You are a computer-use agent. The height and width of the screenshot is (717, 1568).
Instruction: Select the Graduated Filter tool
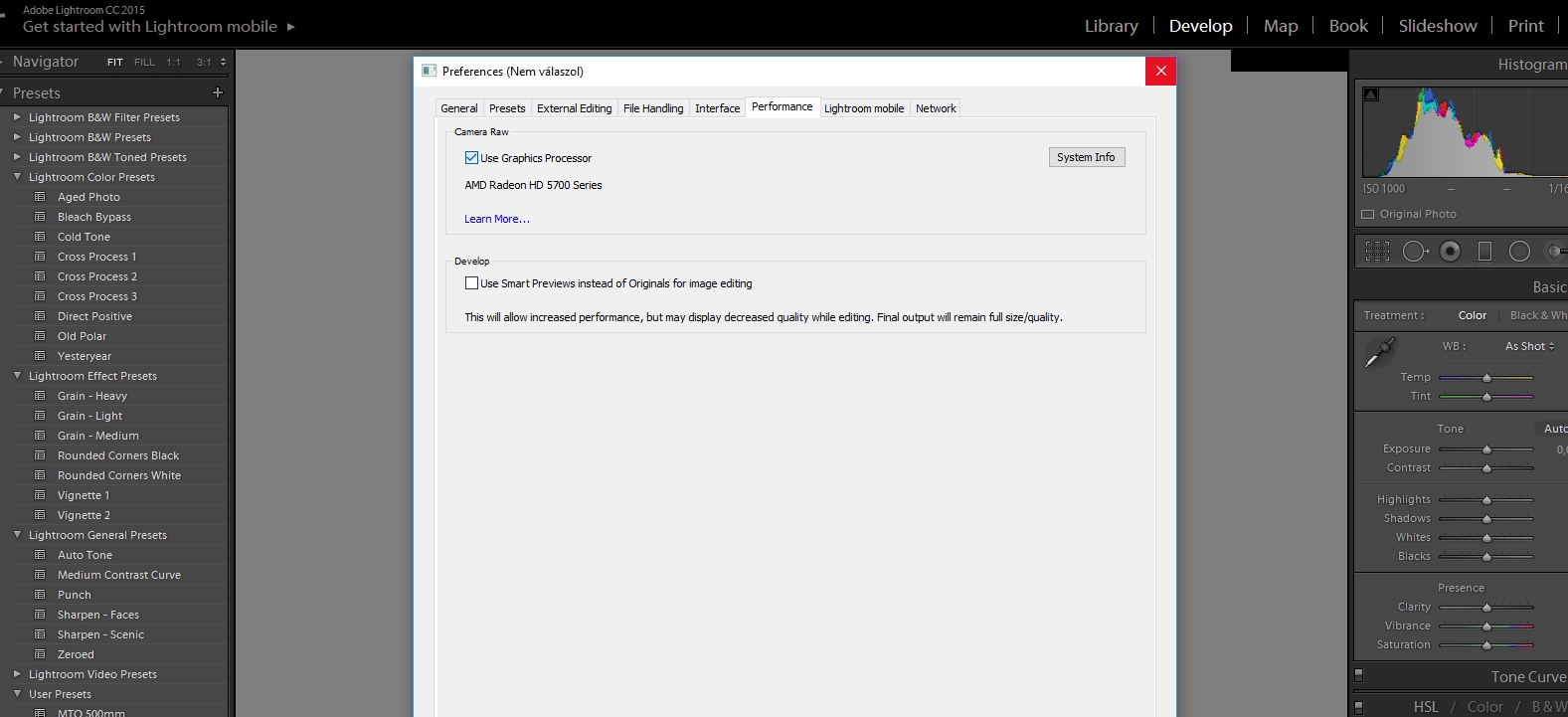point(1484,252)
